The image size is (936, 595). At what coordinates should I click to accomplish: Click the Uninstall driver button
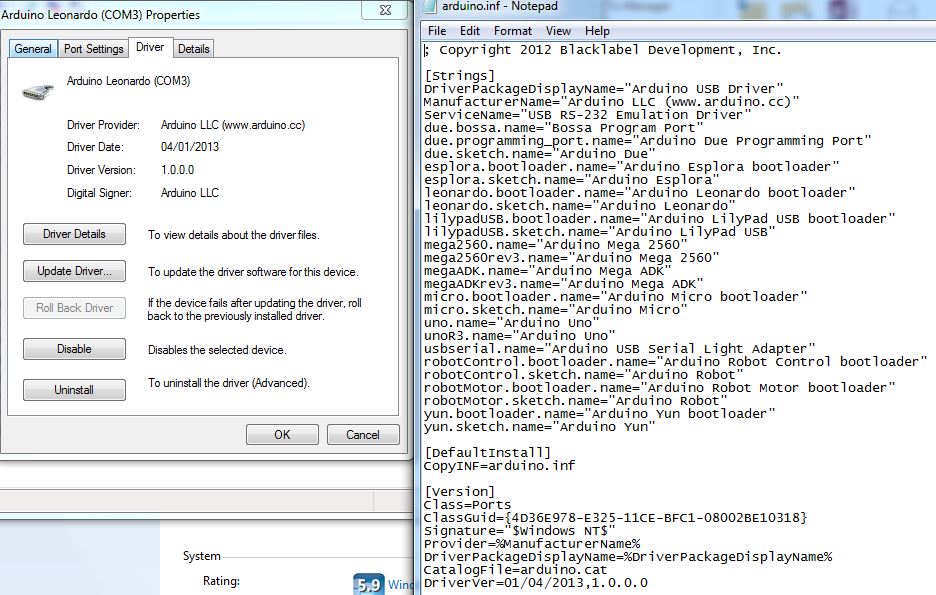(75, 390)
